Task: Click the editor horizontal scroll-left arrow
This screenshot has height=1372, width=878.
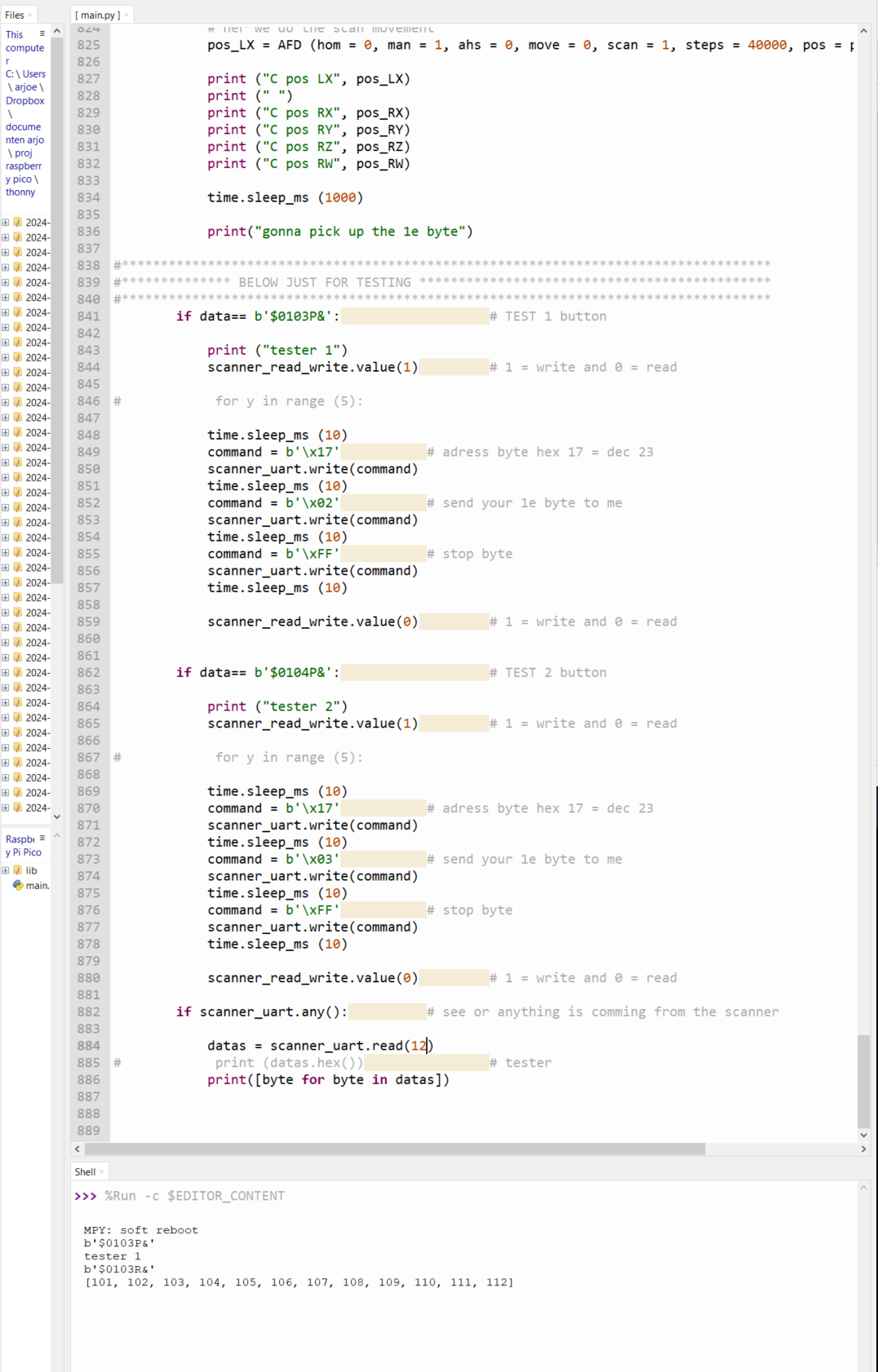Action: pyautogui.click(x=78, y=1148)
